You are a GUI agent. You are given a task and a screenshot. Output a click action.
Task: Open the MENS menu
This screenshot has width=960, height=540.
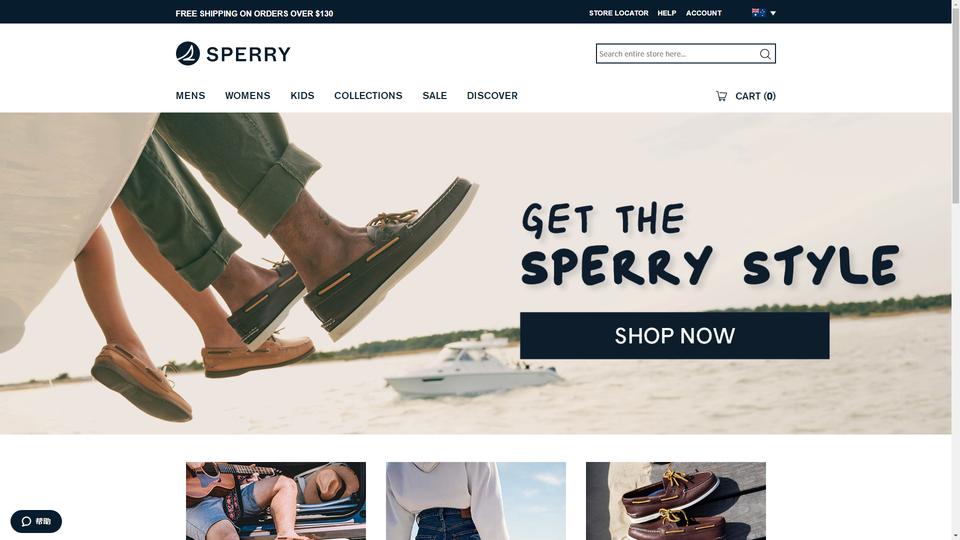190,96
